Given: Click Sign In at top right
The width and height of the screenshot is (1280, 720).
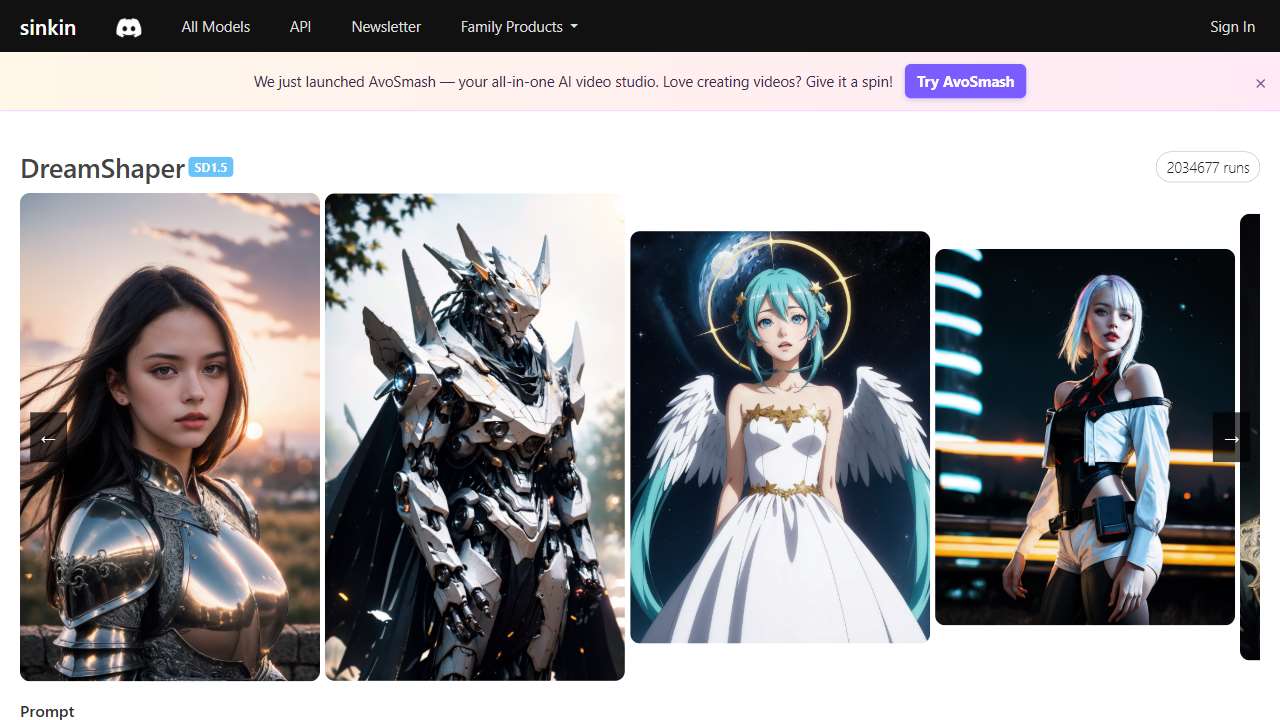Looking at the screenshot, I should [x=1232, y=27].
